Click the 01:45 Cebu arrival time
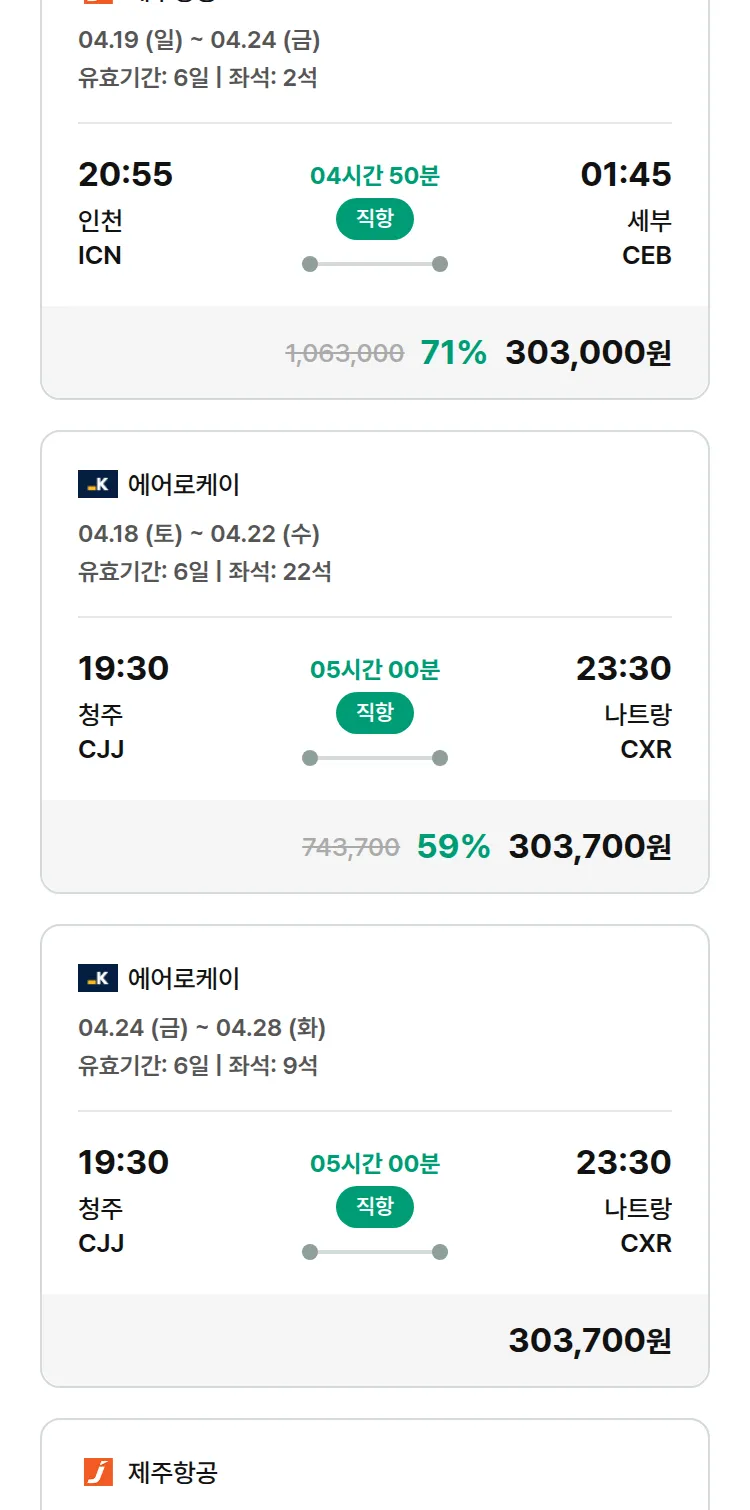The image size is (750, 1510). pyautogui.click(x=626, y=175)
